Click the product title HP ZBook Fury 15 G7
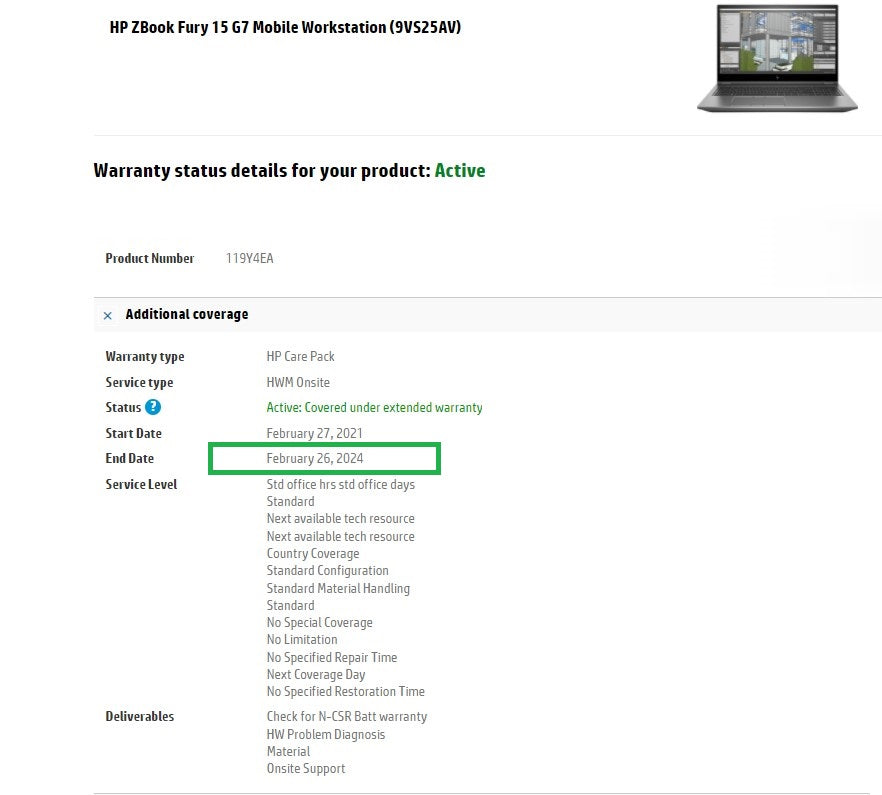The height and width of the screenshot is (795, 882). [285, 27]
